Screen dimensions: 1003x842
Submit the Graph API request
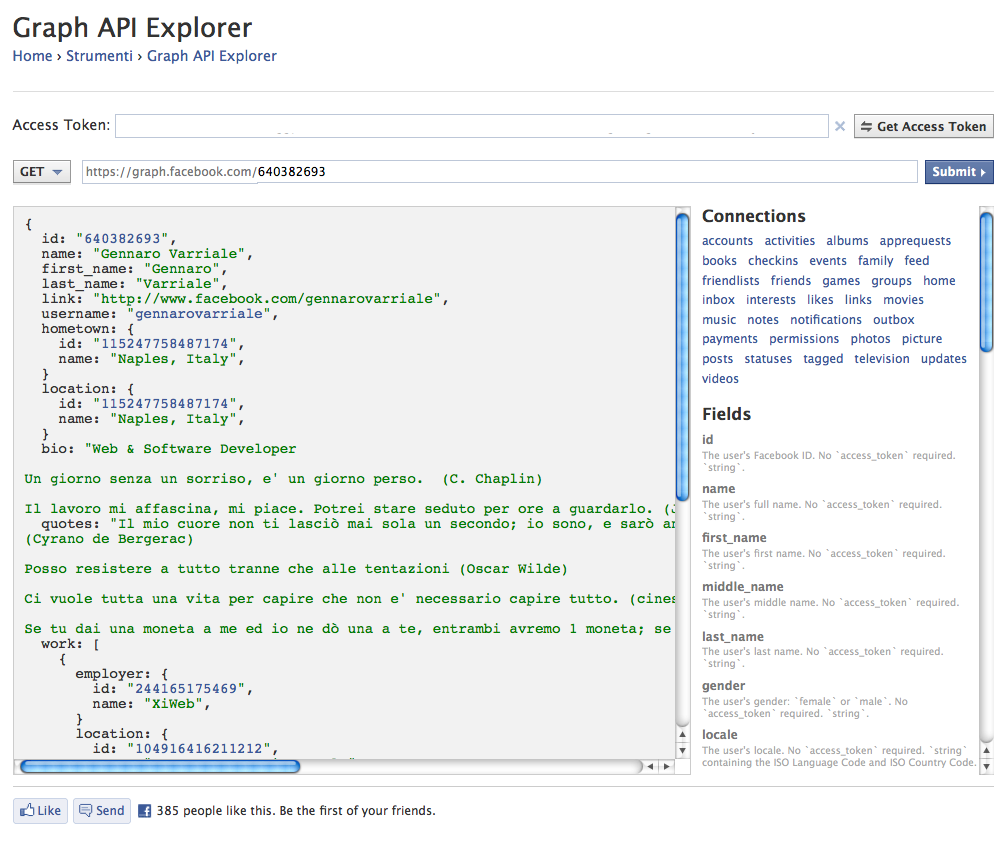959,171
